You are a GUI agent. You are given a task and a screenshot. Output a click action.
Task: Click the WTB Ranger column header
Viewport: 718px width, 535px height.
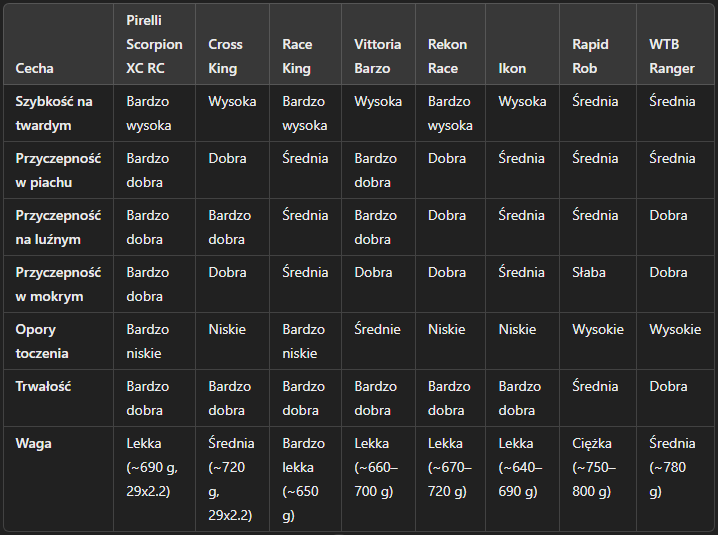(670, 57)
